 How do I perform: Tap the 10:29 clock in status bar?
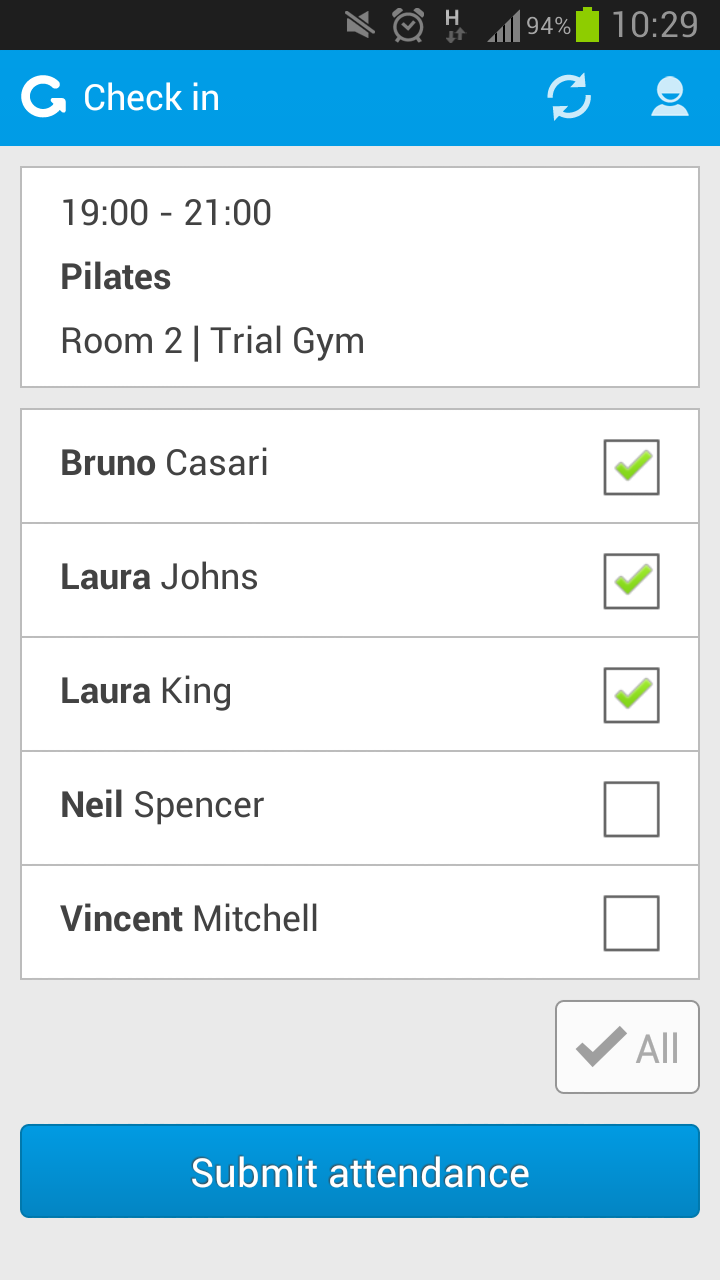655,25
